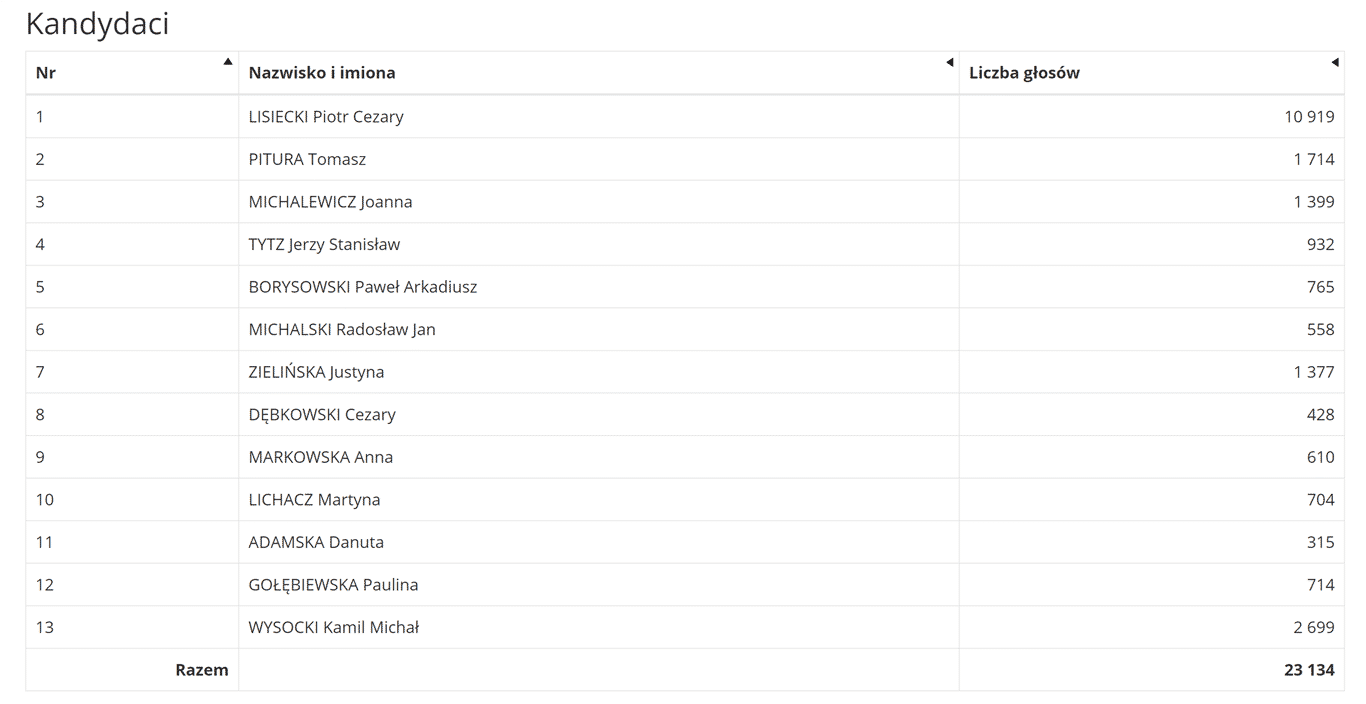Click DĘBKOWSKI Cezary name

pyautogui.click(x=322, y=414)
